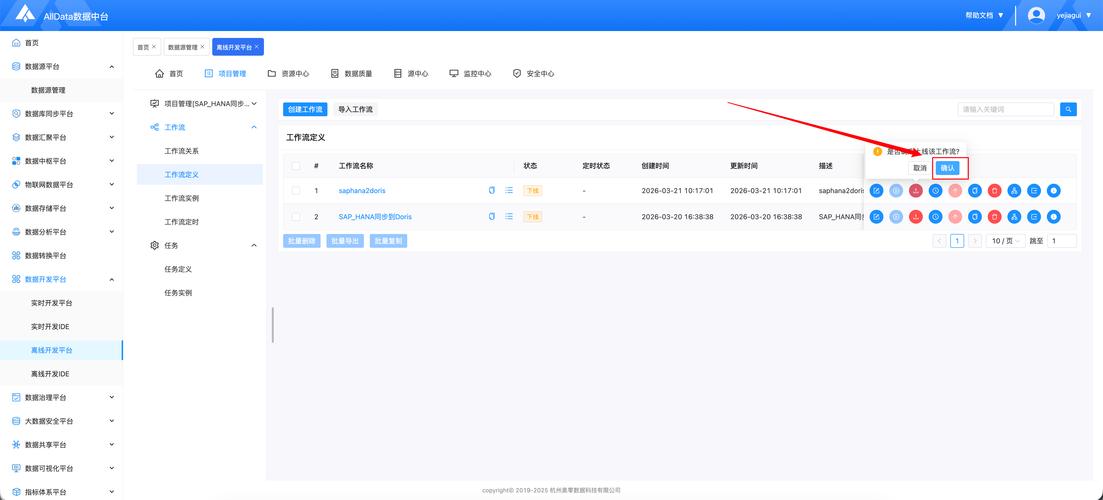Click the 创建工作流 button
This screenshot has height=500, width=1103.
305,109
